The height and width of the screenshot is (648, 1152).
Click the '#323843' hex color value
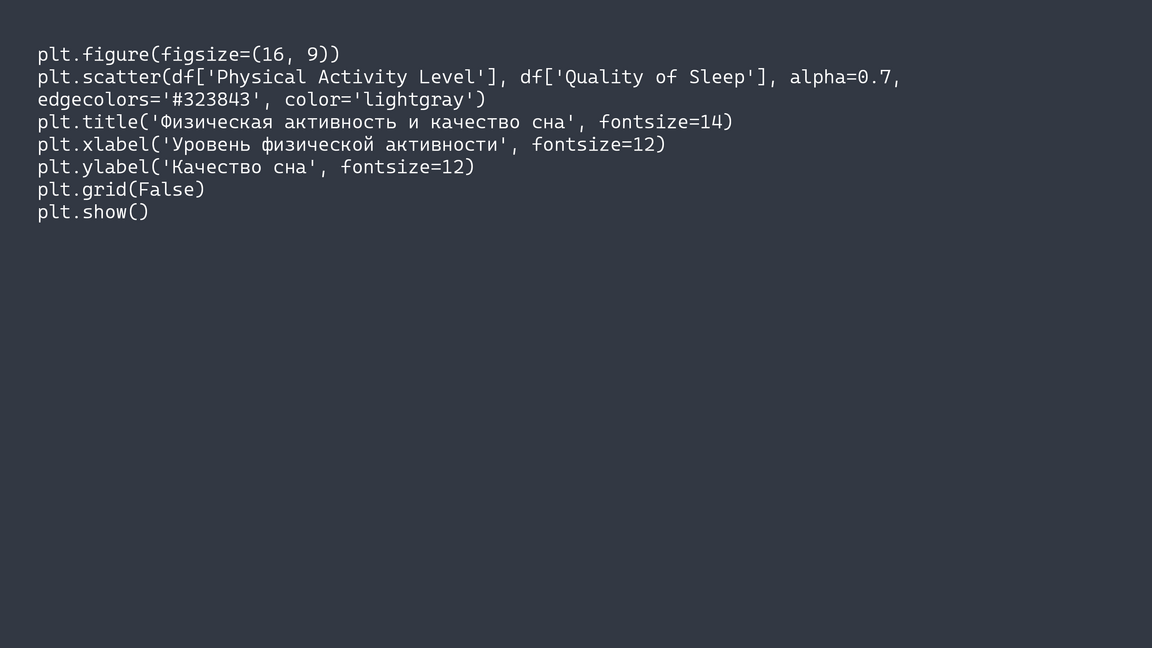pos(211,99)
